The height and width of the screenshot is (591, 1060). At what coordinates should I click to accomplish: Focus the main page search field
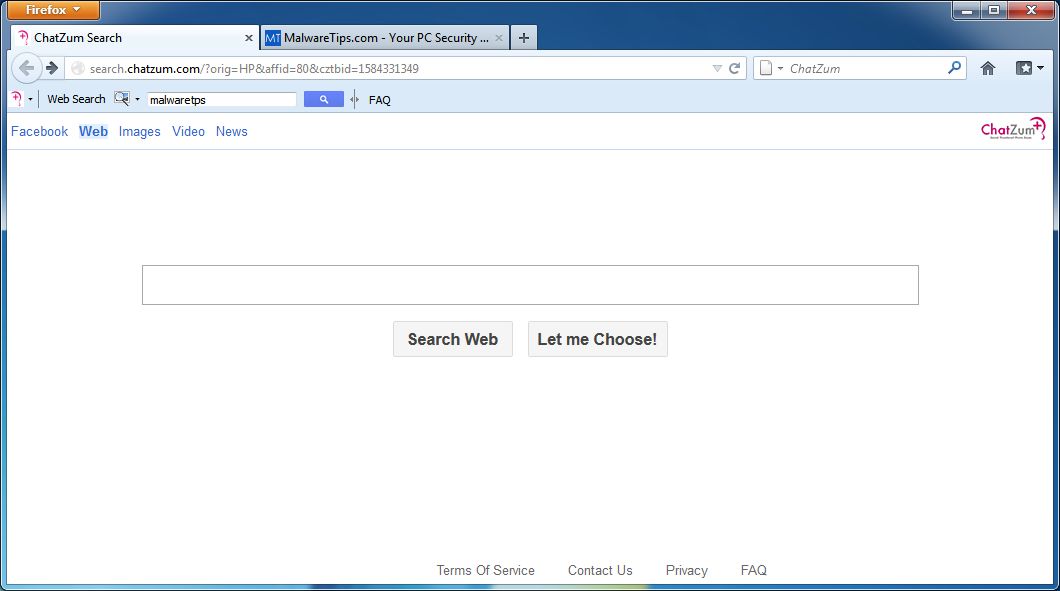530,285
